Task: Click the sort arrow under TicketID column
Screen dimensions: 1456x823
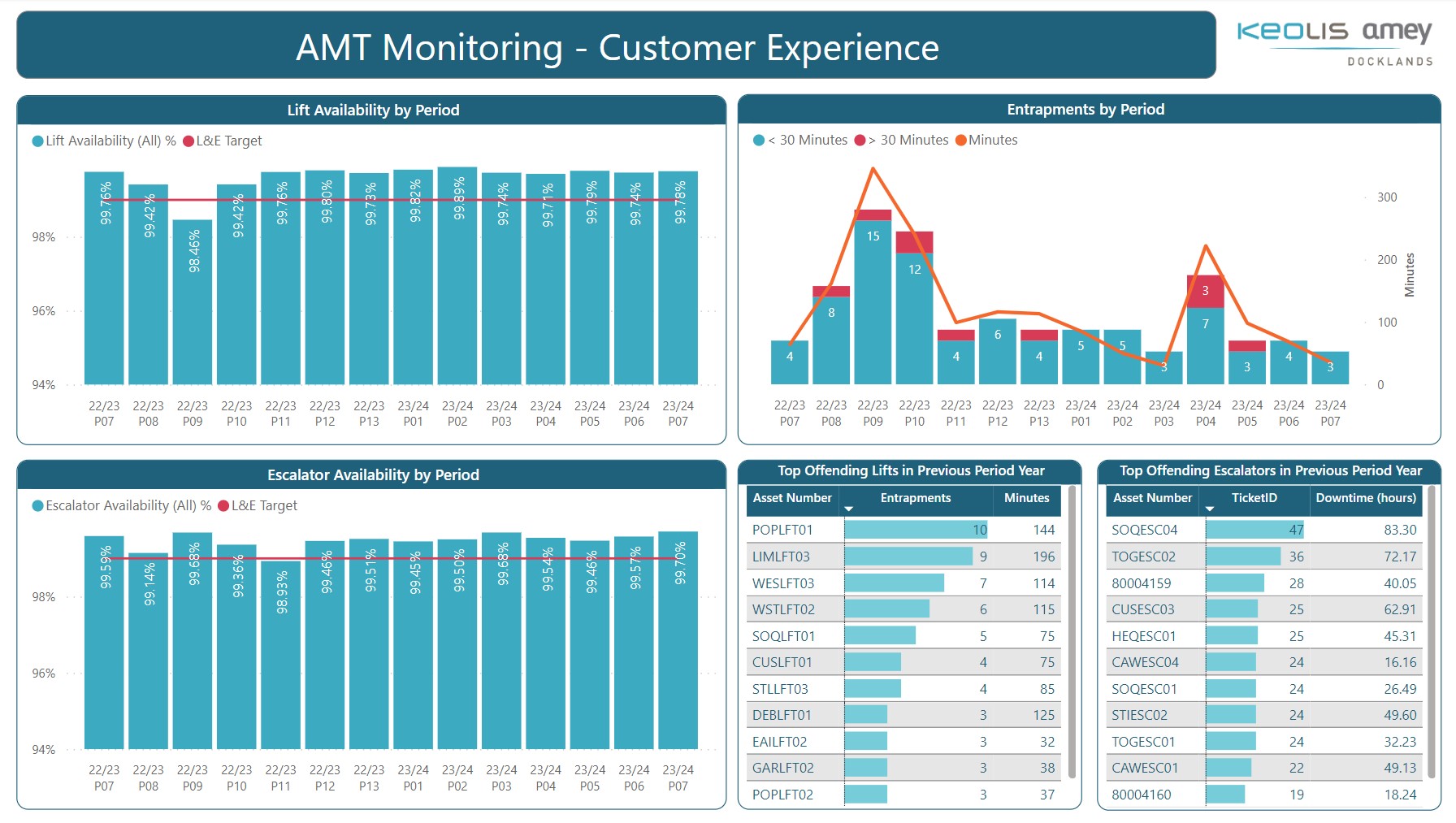Action: point(1210,509)
